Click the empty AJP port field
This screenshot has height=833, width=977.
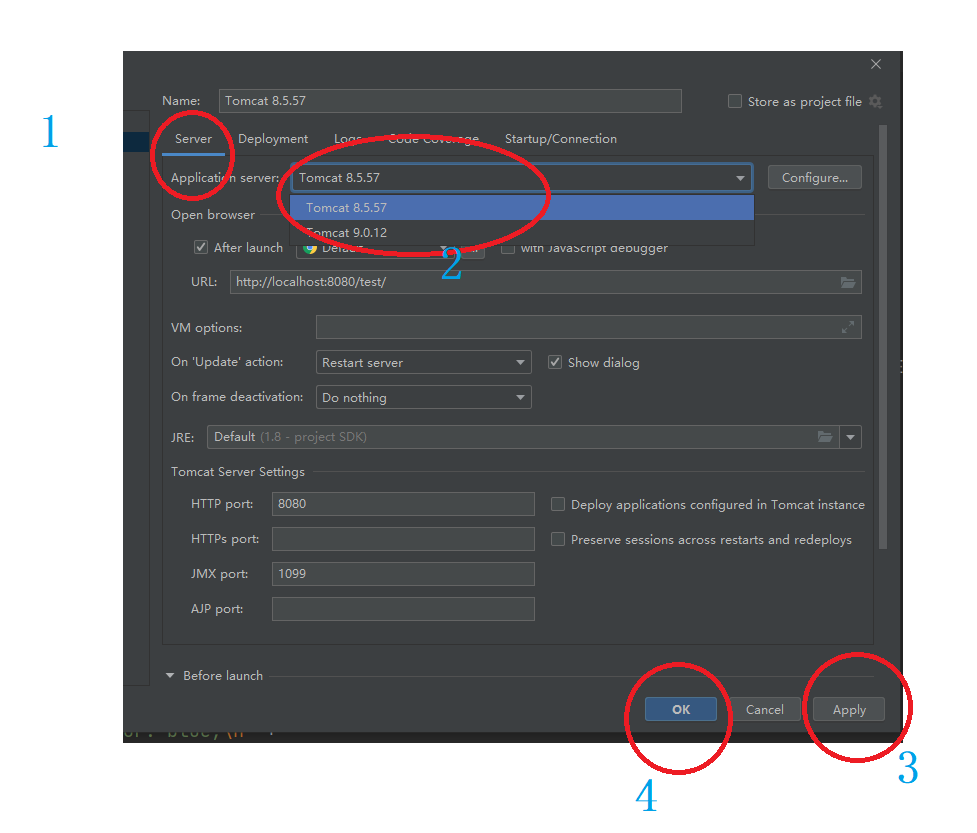coord(403,609)
